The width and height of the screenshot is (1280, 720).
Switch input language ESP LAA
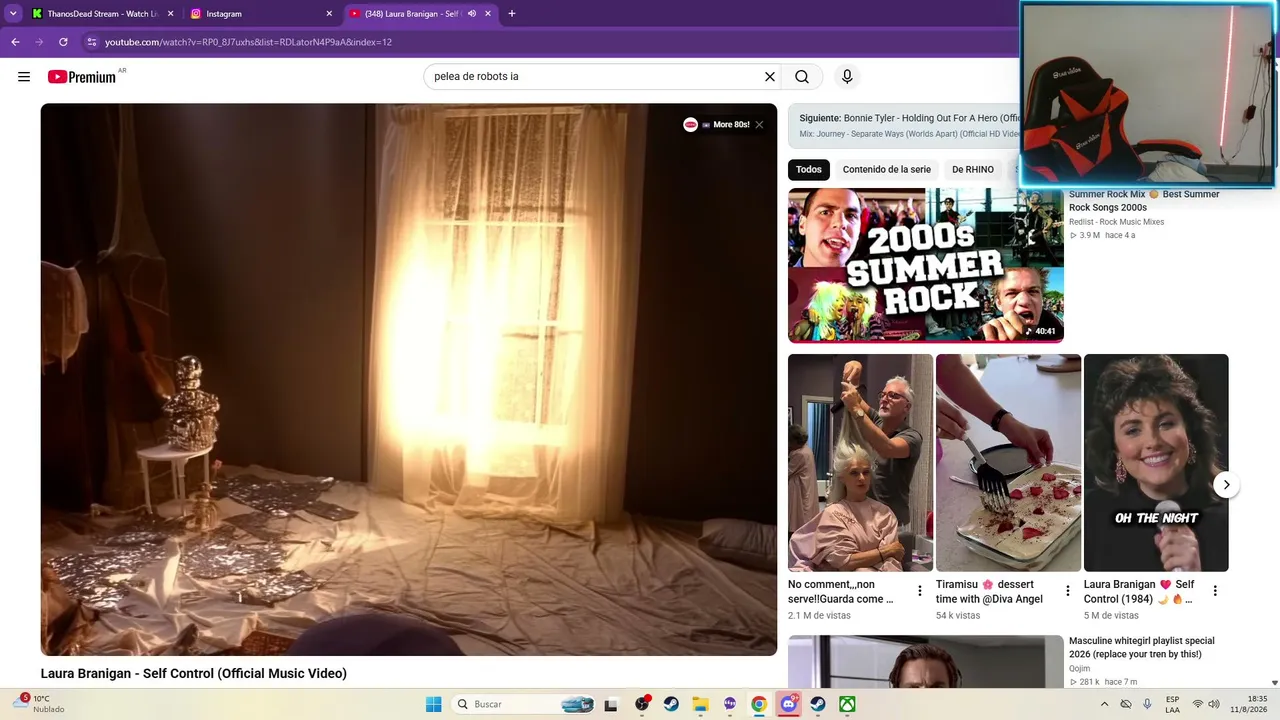click(x=1172, y=704)
